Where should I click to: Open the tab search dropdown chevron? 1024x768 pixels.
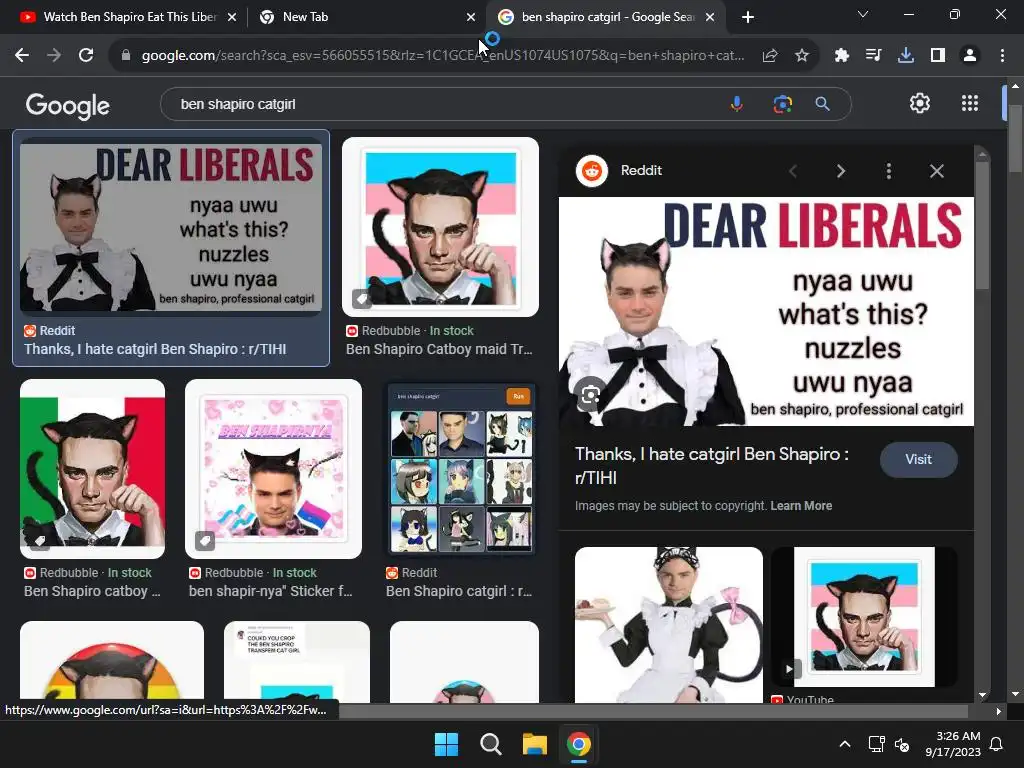[863, 14]
